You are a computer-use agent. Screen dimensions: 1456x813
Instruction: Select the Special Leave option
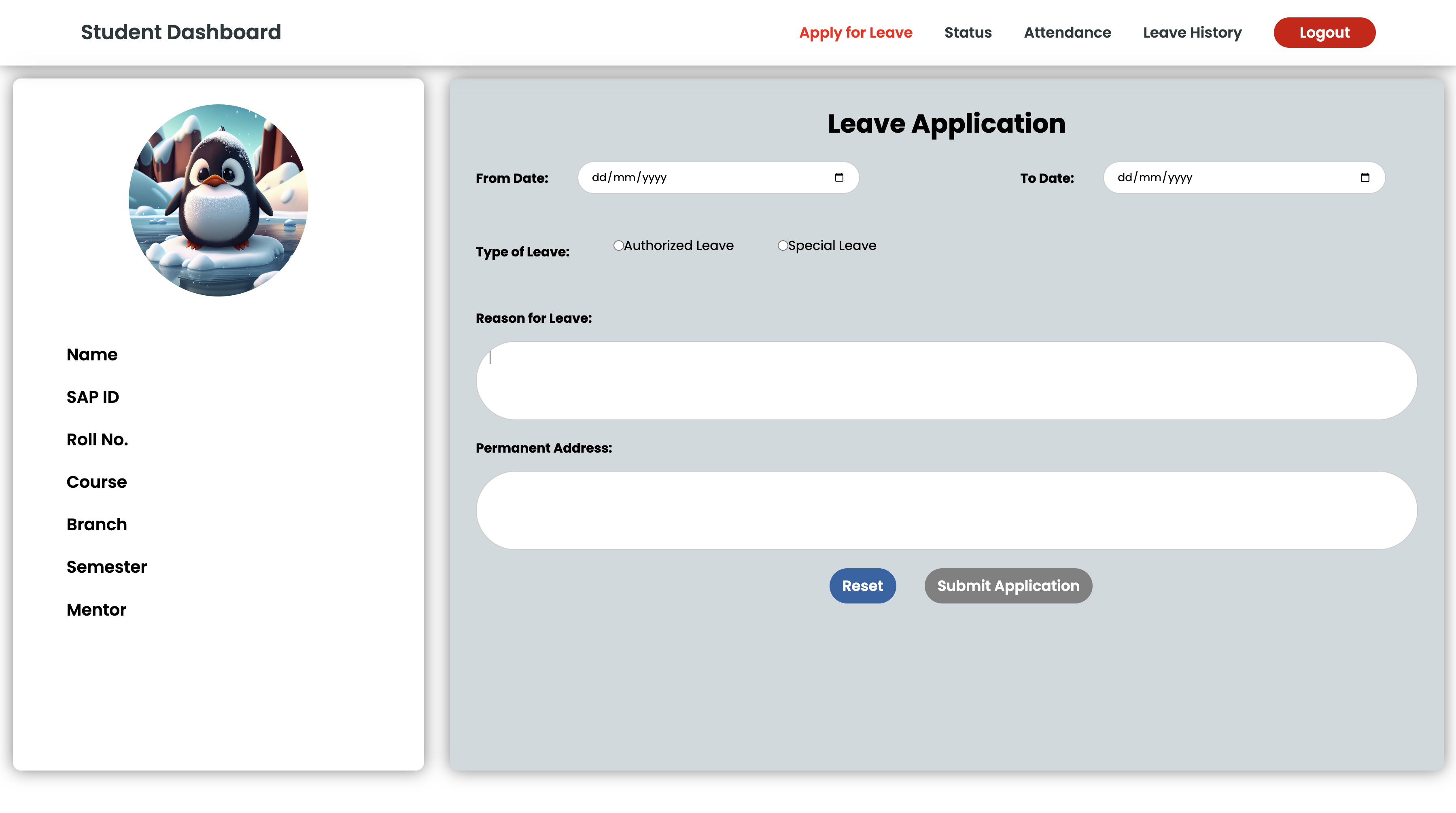782,246
